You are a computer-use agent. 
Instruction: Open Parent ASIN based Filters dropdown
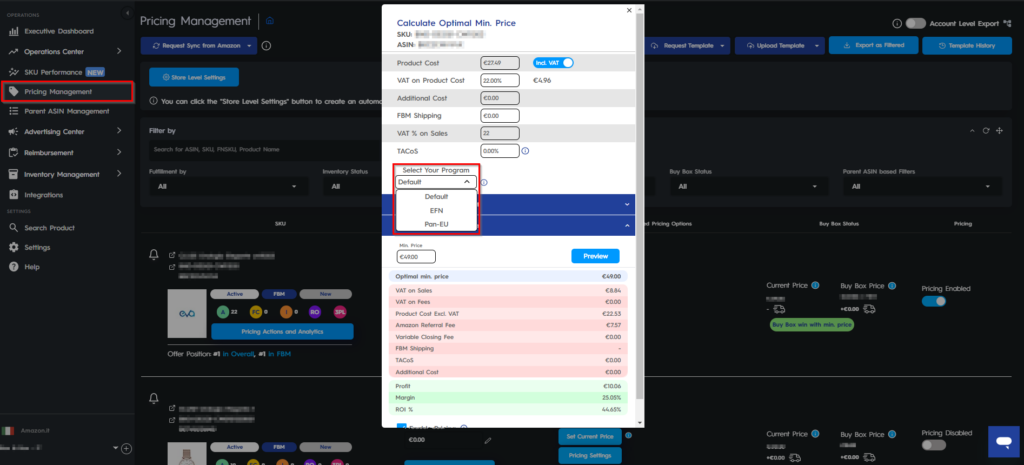[x=922, y=186]
